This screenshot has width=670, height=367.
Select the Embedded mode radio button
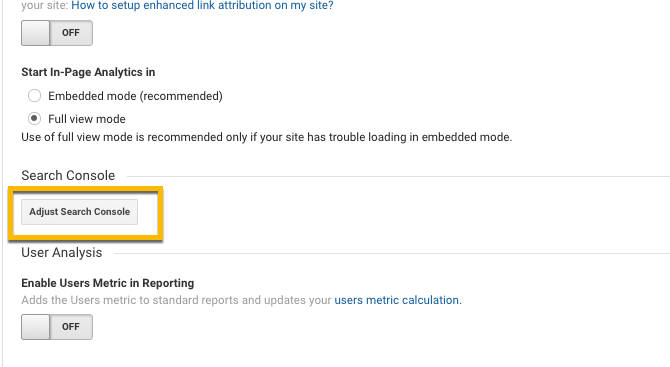point(35,96)
